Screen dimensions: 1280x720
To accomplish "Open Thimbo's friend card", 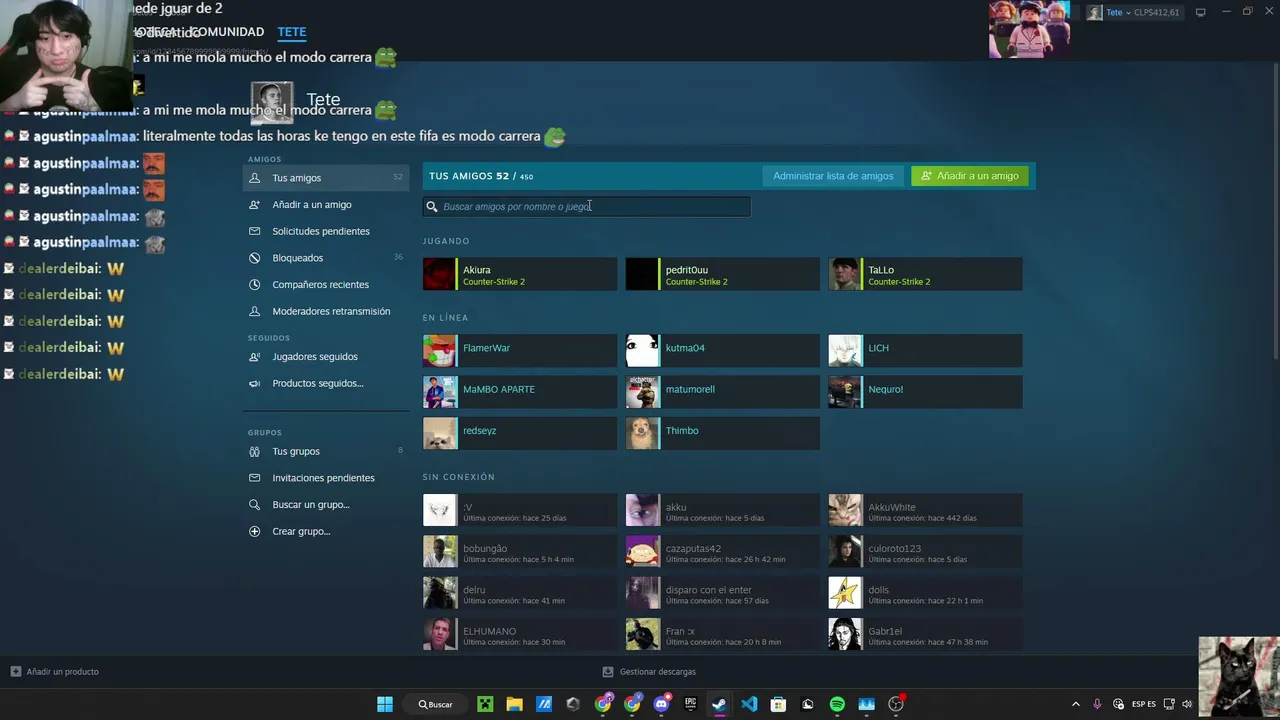I will [723, 433].
